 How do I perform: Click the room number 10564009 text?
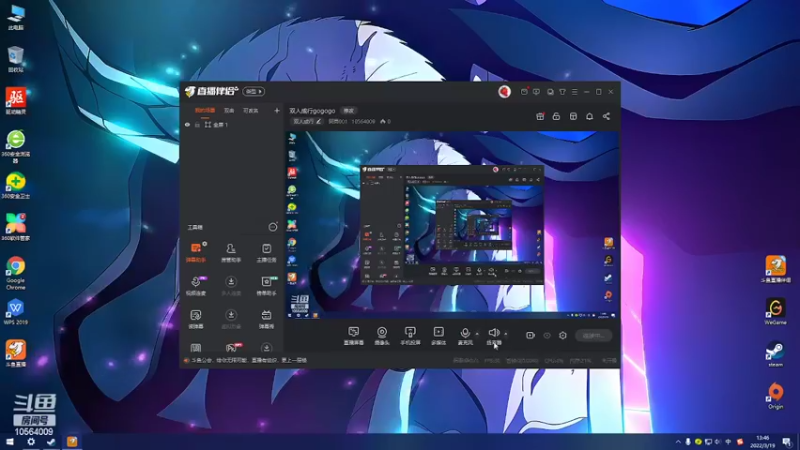(x=363, y=121)
